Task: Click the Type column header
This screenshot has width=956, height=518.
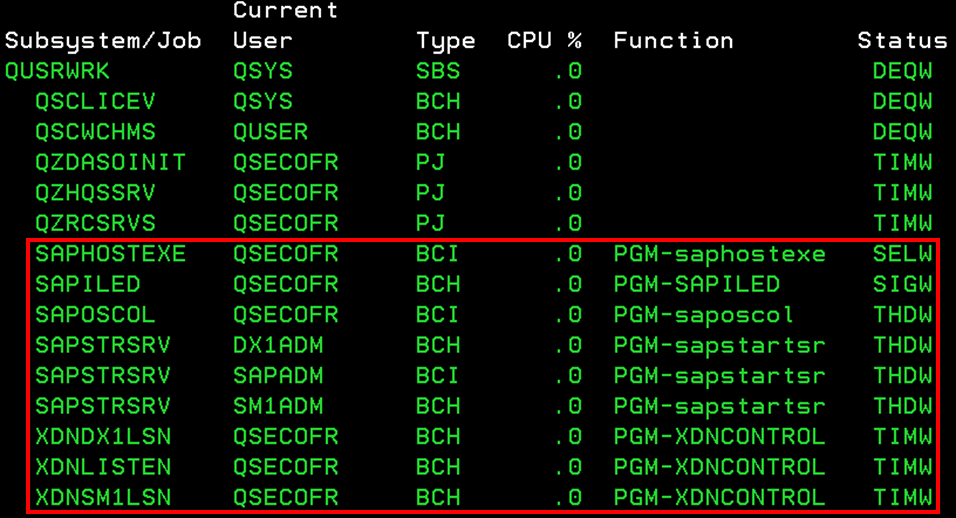Action: click(446, 41)
